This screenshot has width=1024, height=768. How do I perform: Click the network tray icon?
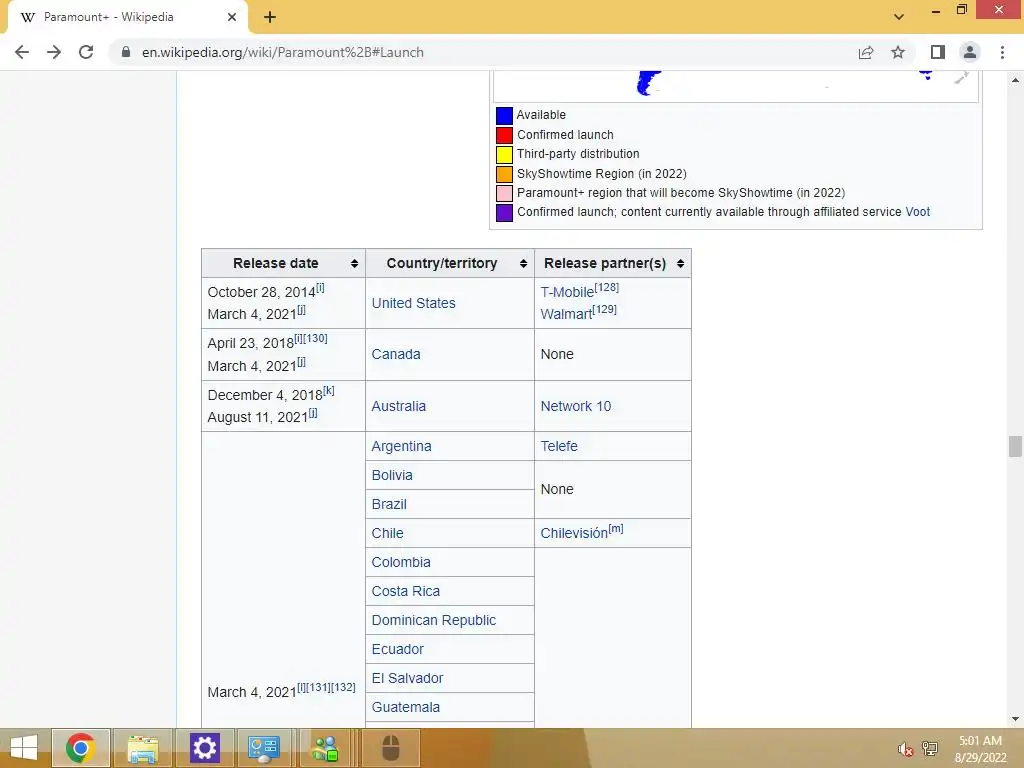[x=929, y=748]
